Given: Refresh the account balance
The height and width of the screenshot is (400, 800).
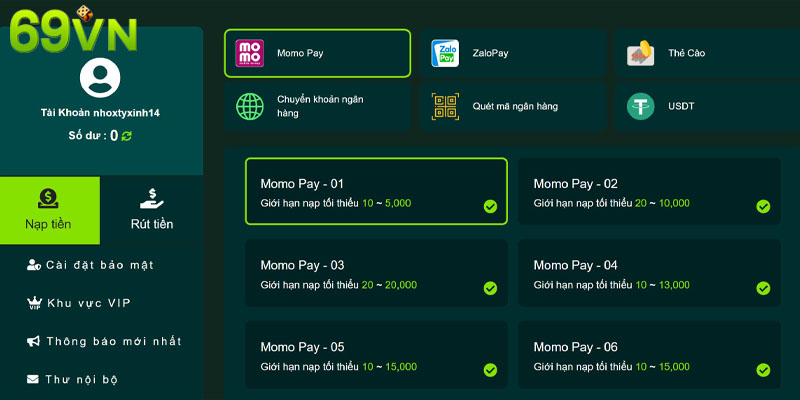Looking at the screenshot, I should 127,136.
